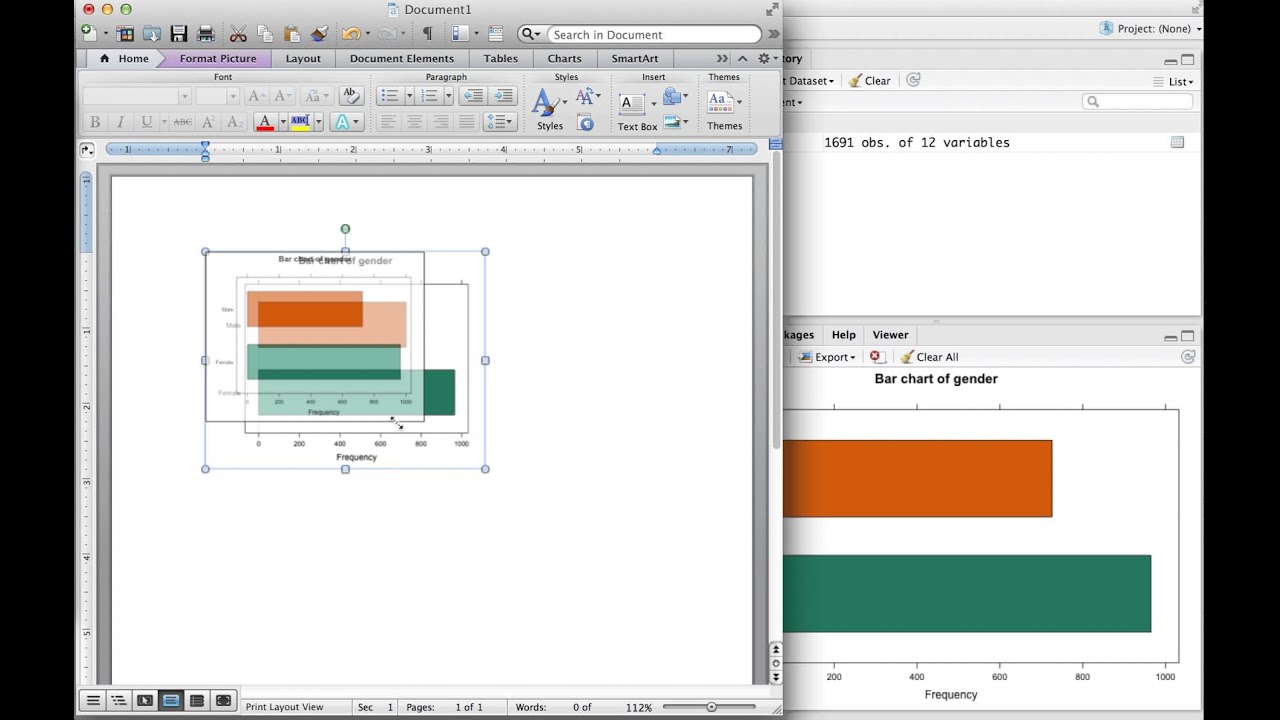Viewport: 1280px width, 720px height.
Task: Toggle Subscript formatting
Action: [235, 122]
